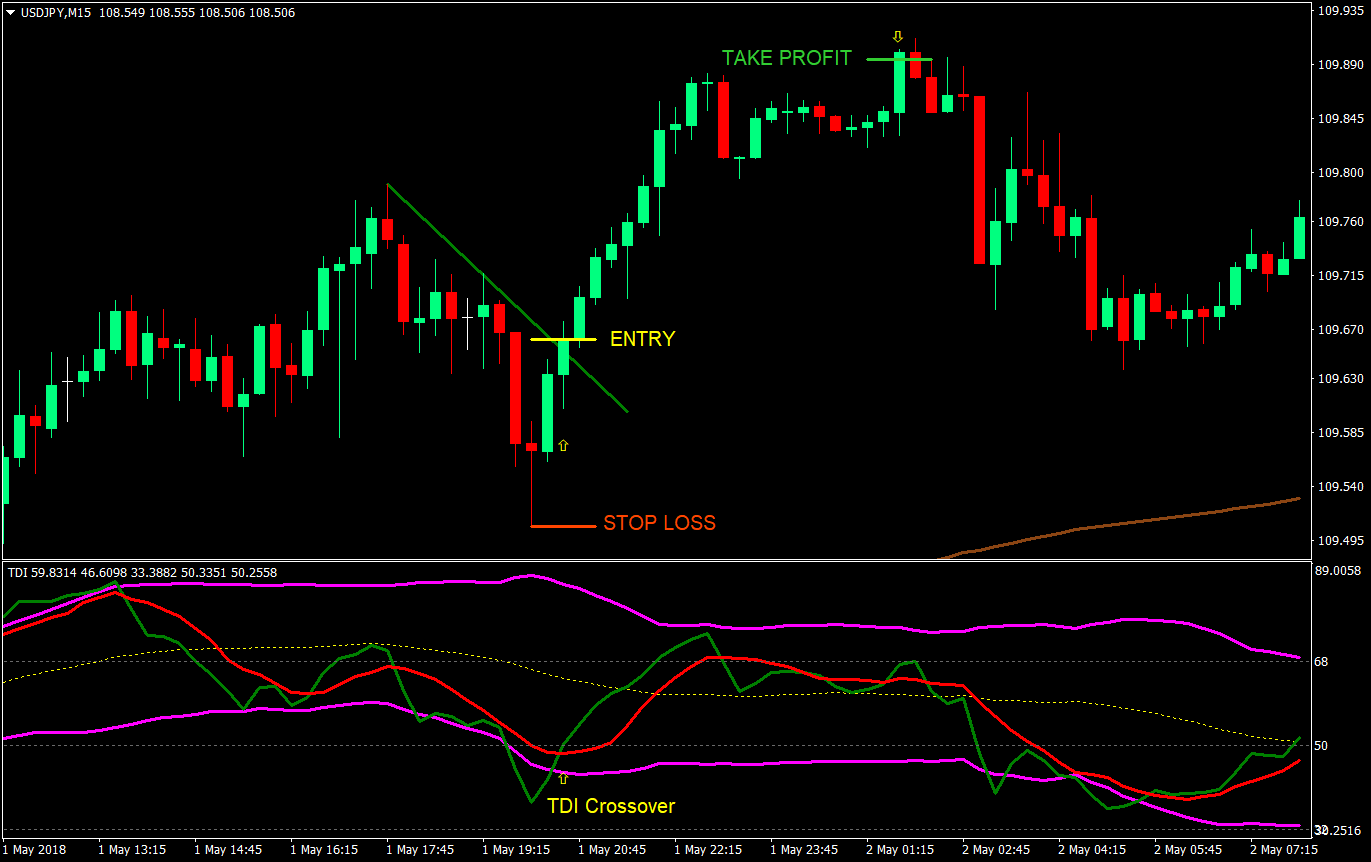Select the orange STOP LOSS text label

point(659,523)
